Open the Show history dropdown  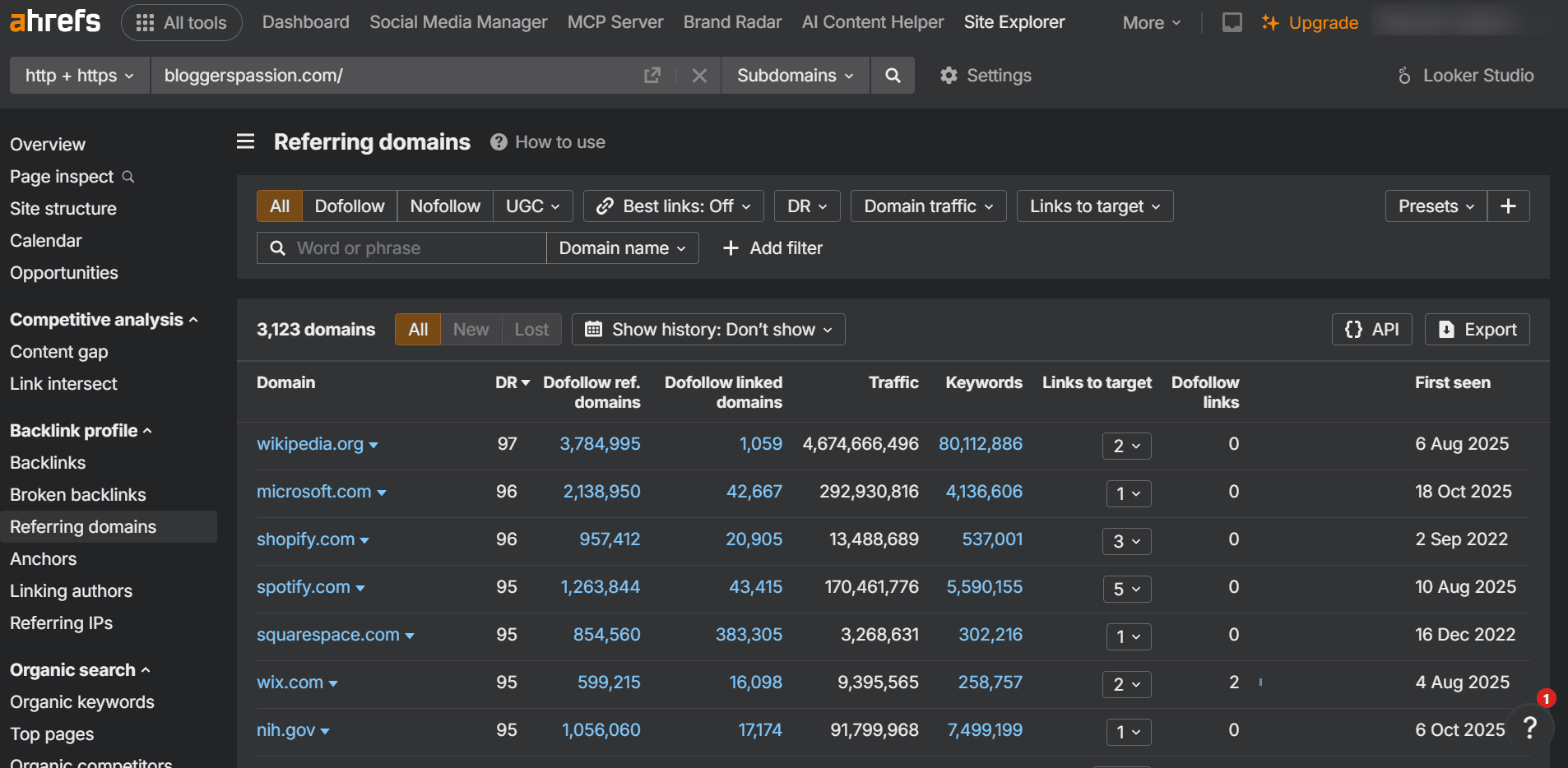[707, 329]
